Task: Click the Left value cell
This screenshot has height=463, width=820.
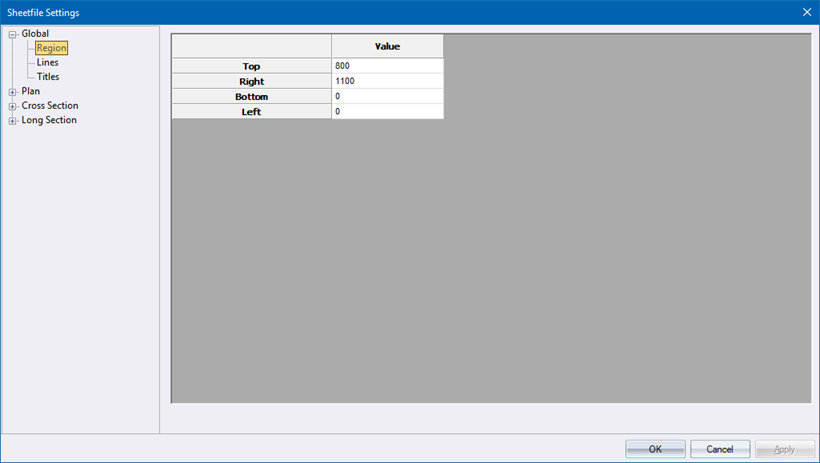Action: click(x=387, y=111)
